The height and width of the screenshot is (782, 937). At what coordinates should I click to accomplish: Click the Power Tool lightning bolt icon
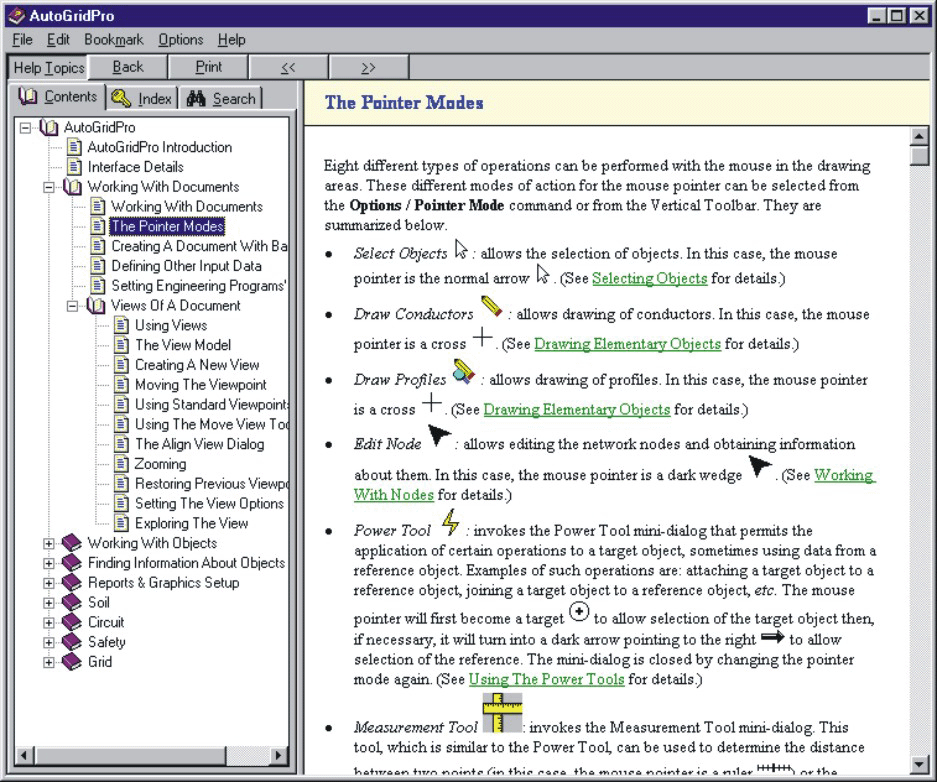pyautogui.click(x=451, y=523)
